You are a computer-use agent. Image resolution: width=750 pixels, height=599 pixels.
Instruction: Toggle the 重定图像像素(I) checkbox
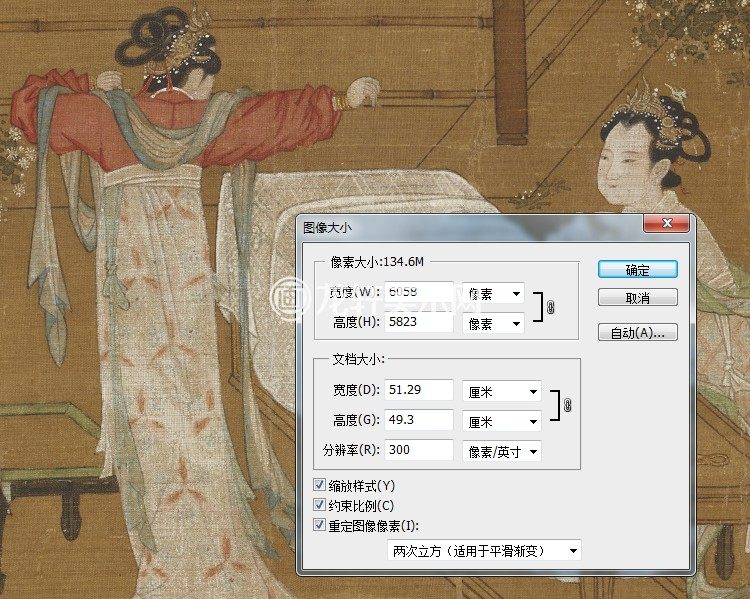coord(320,525)
